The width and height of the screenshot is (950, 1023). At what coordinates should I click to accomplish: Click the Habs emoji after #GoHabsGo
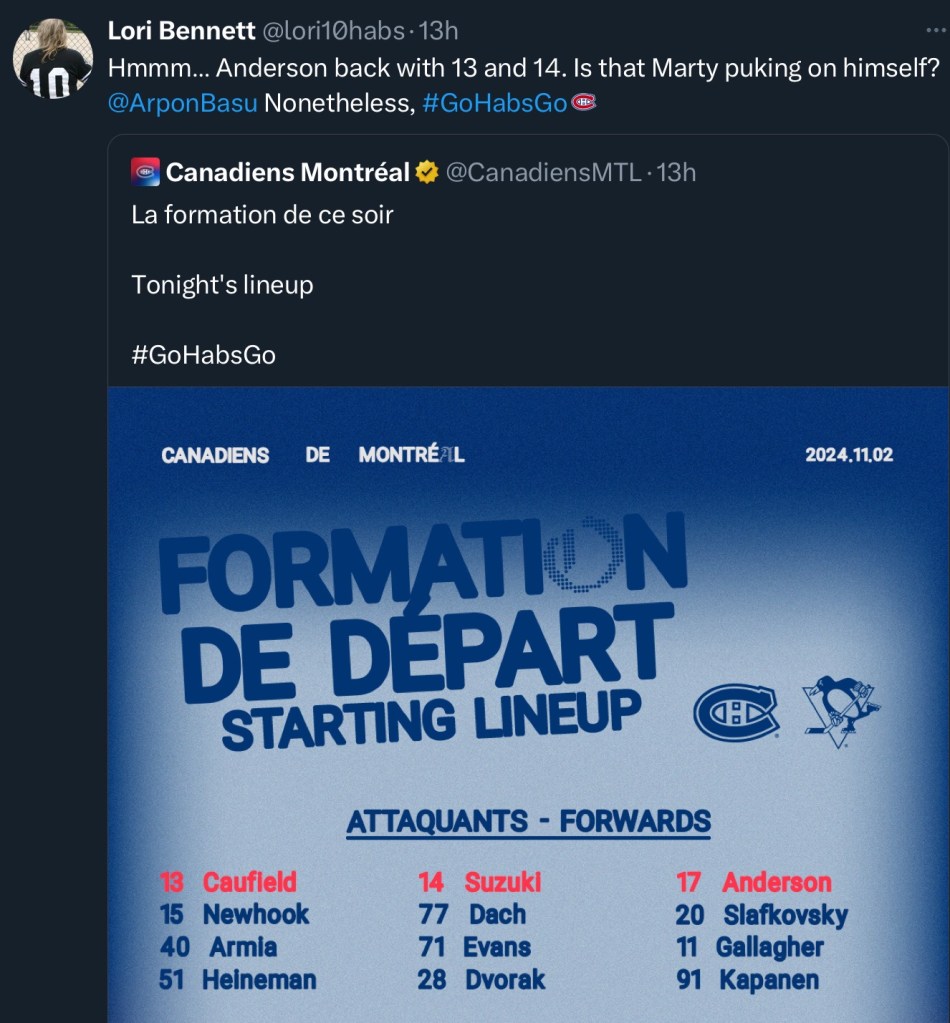click(x=583, y=102)
